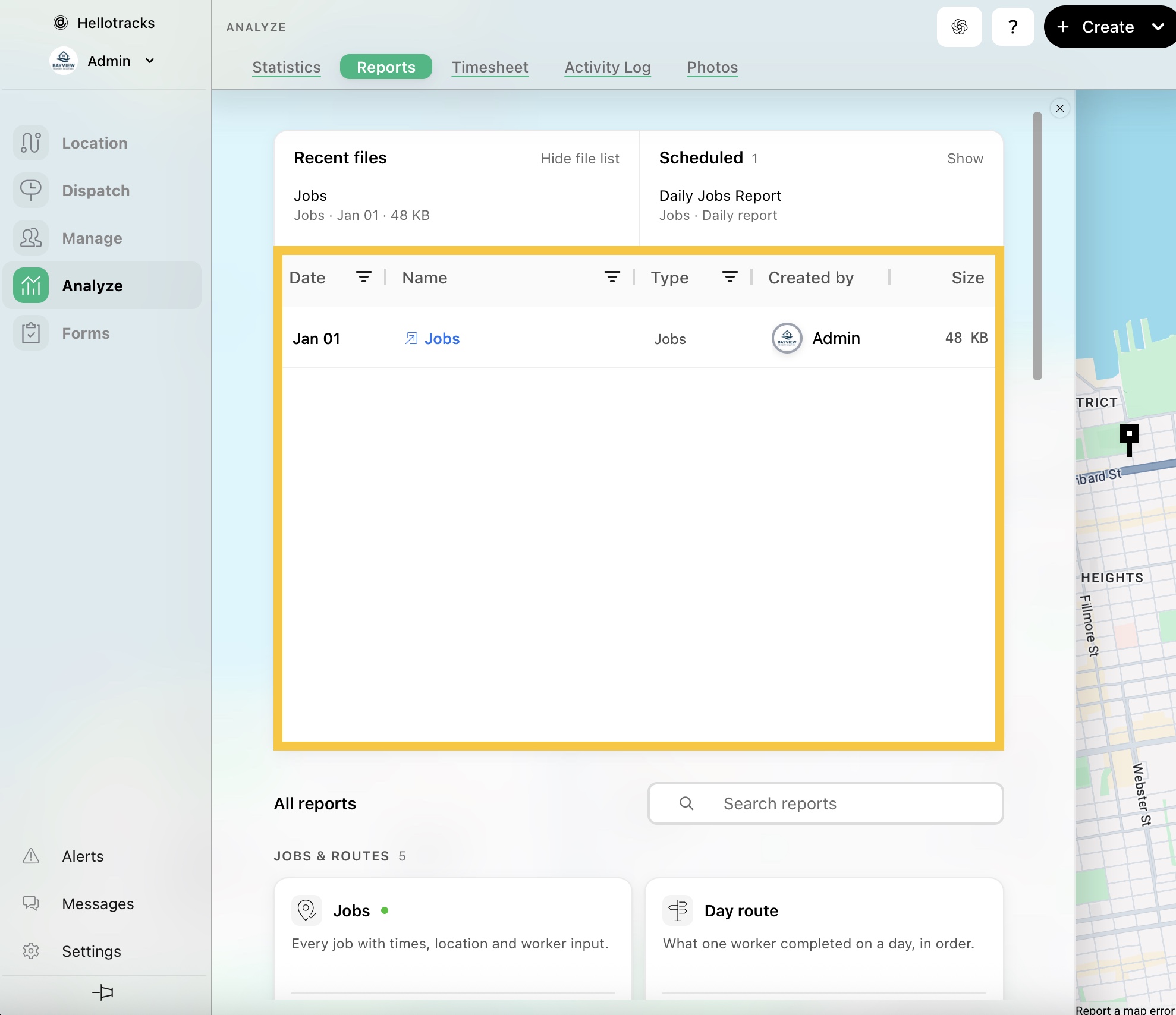Click the Created by column header
Screen dimensions: 1176x1015
pos(811,278)
